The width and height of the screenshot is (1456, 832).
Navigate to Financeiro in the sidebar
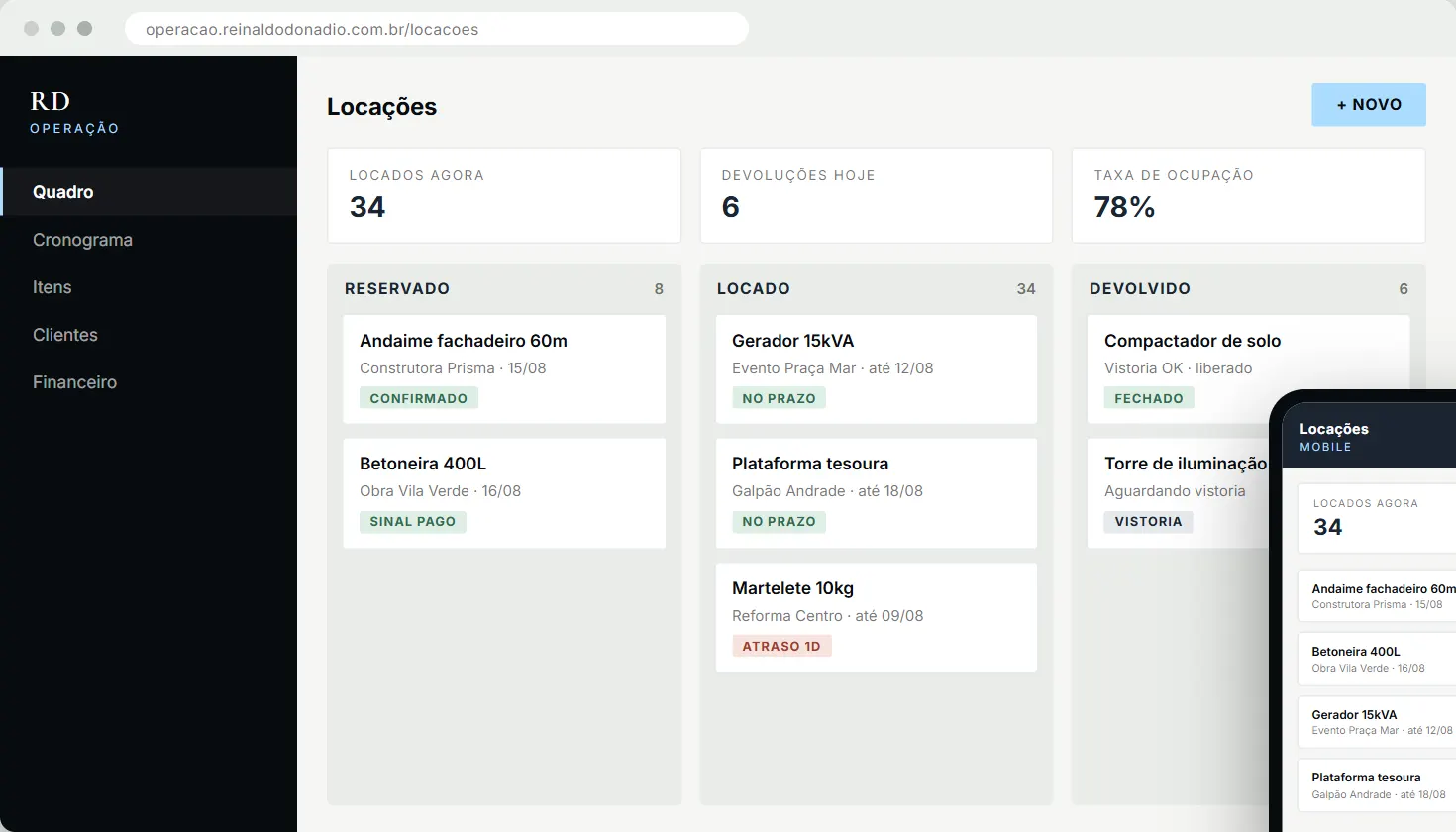[x=149, y=382]
